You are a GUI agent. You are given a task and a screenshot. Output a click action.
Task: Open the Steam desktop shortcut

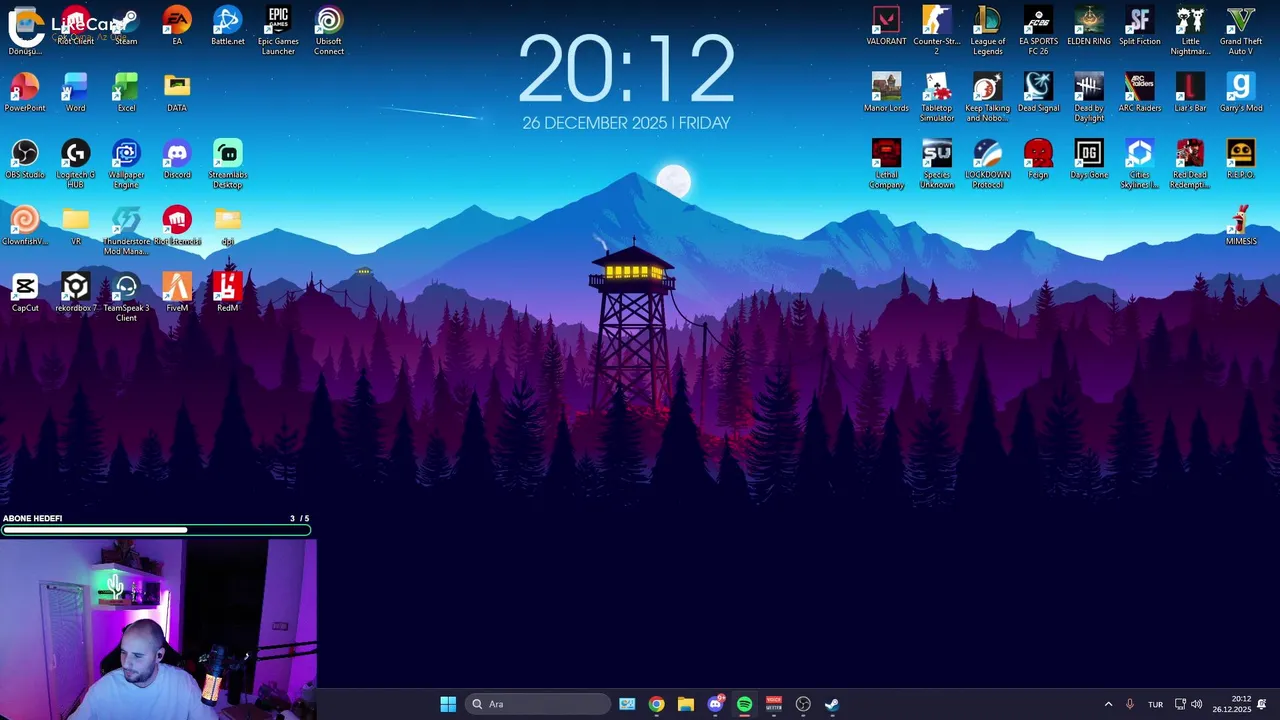[x=126, y=26]
